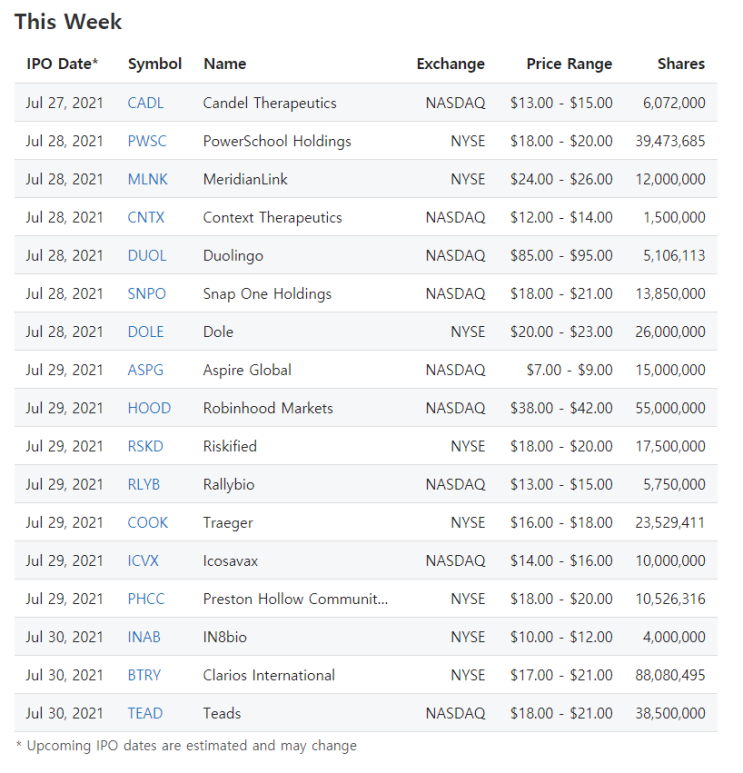Click the Price Range column header
This screenshot has width=743, height=773.
pyautogui.click(x=569, y=64)
